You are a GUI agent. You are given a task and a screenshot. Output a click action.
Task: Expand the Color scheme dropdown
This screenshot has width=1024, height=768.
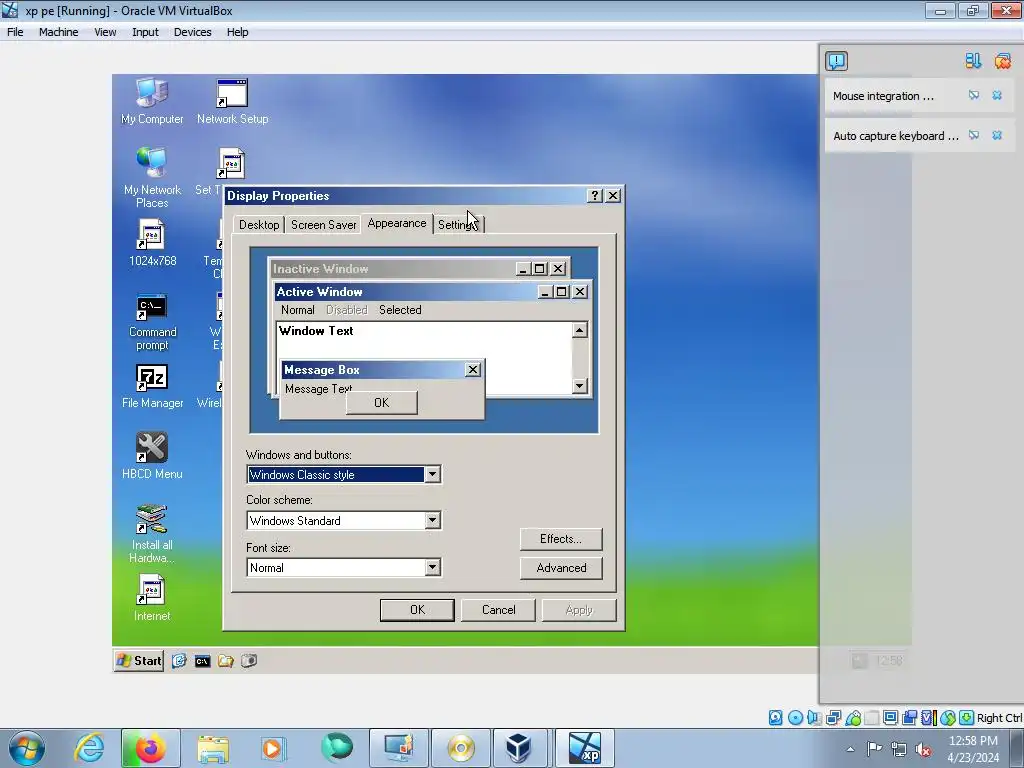coord(432,520)
